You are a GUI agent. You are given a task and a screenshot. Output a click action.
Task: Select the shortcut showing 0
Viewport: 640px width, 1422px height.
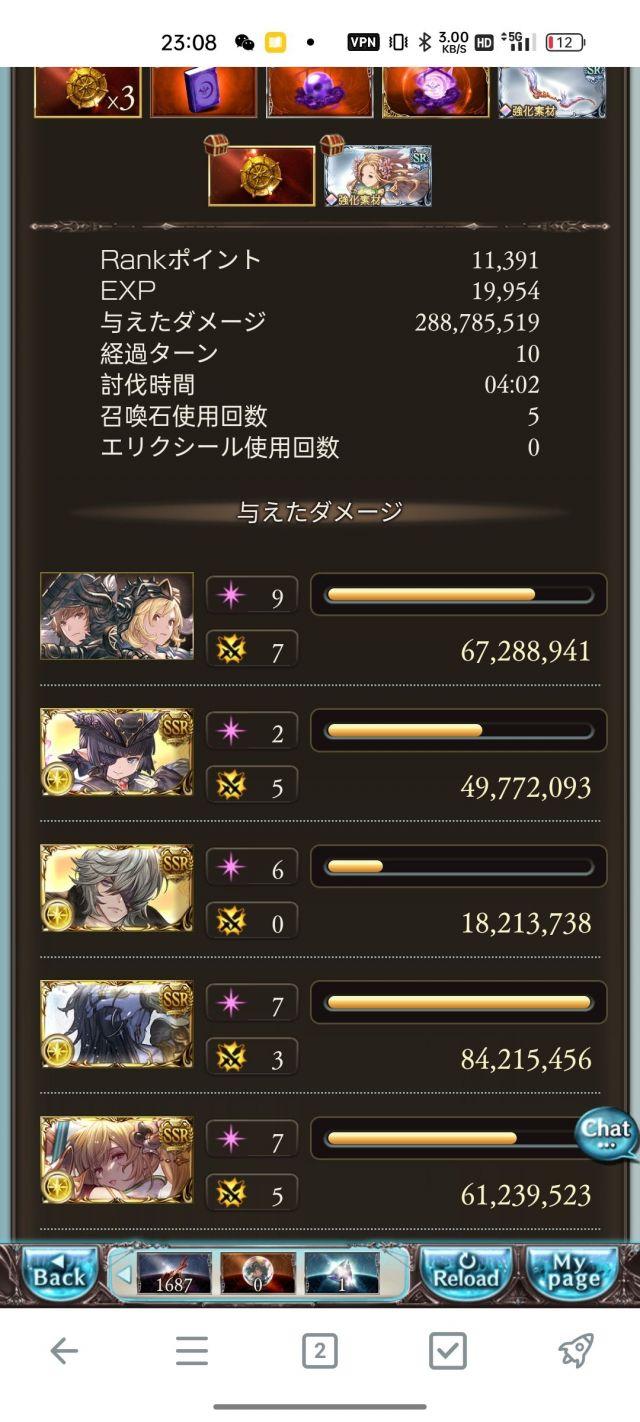pos(258,1273)
